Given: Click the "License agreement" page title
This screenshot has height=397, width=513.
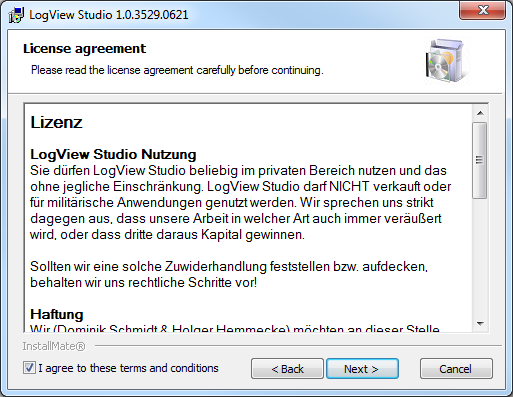Looking at the screenshot, I should (x=84, y=49).
